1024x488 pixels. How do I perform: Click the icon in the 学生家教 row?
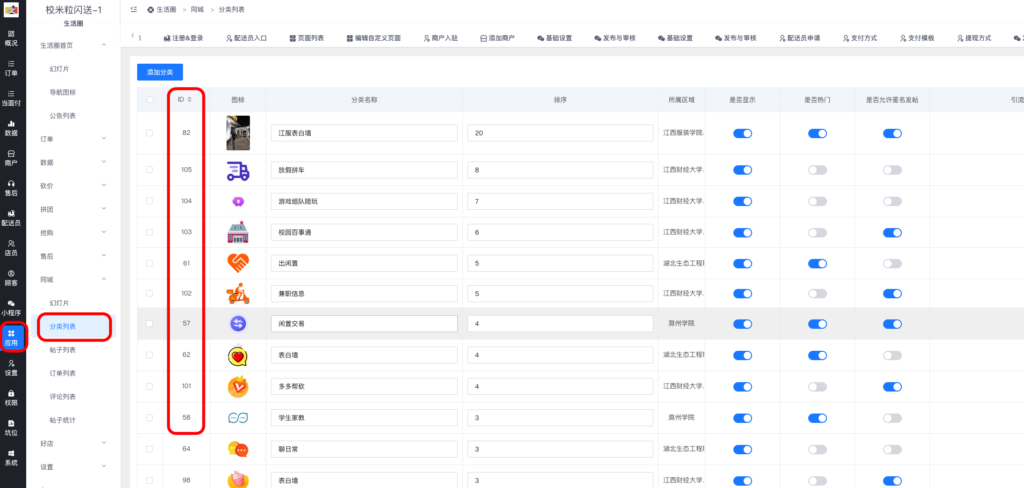(x=238, y=417)
